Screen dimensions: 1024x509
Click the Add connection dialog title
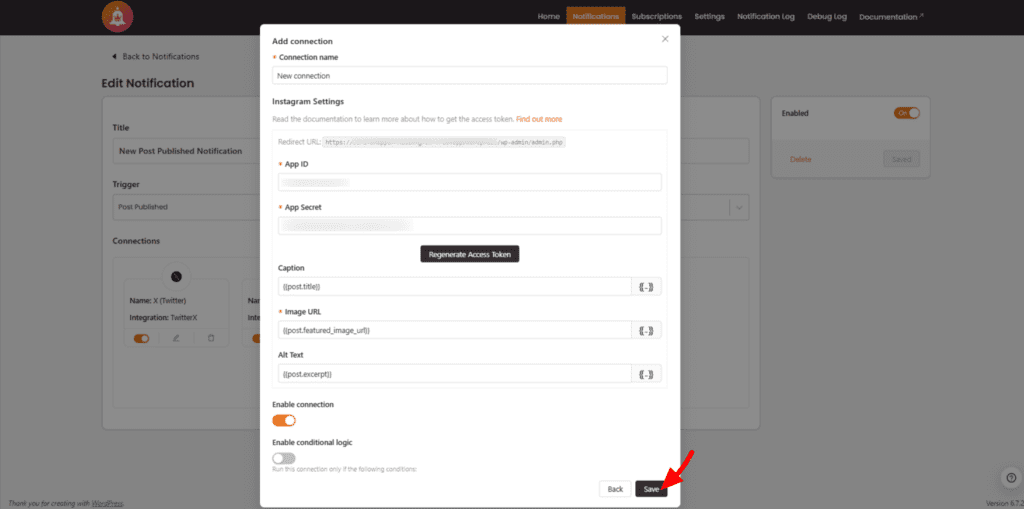pyautogui.click(x=302, y=41)
